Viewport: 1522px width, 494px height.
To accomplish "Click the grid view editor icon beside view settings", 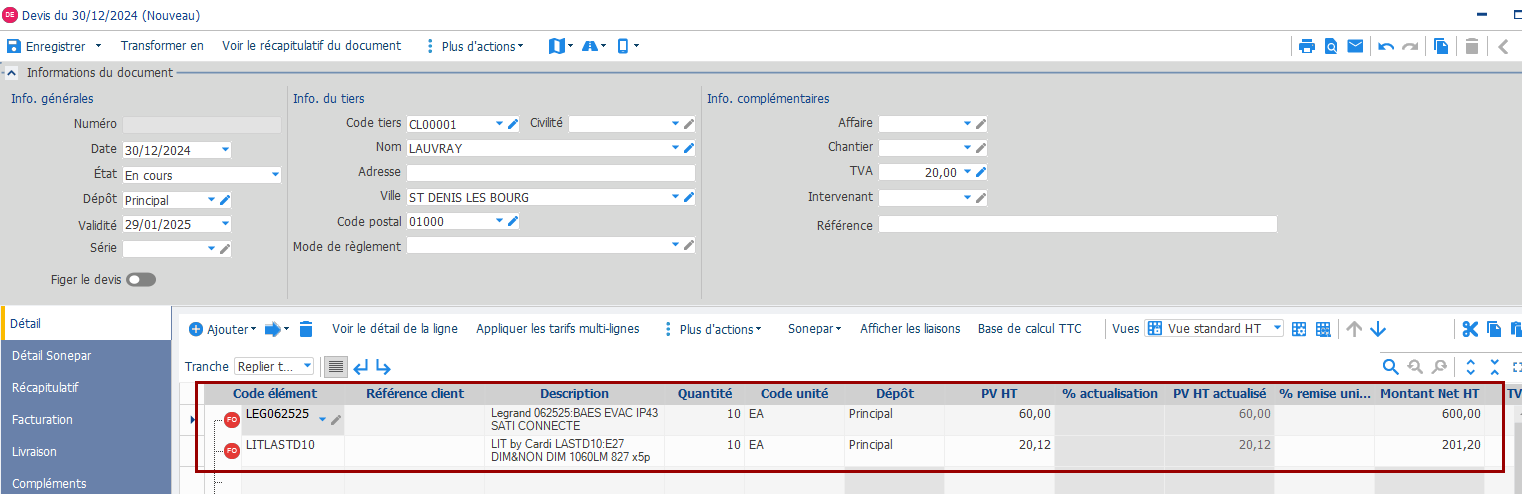I will pos(1323,329).
